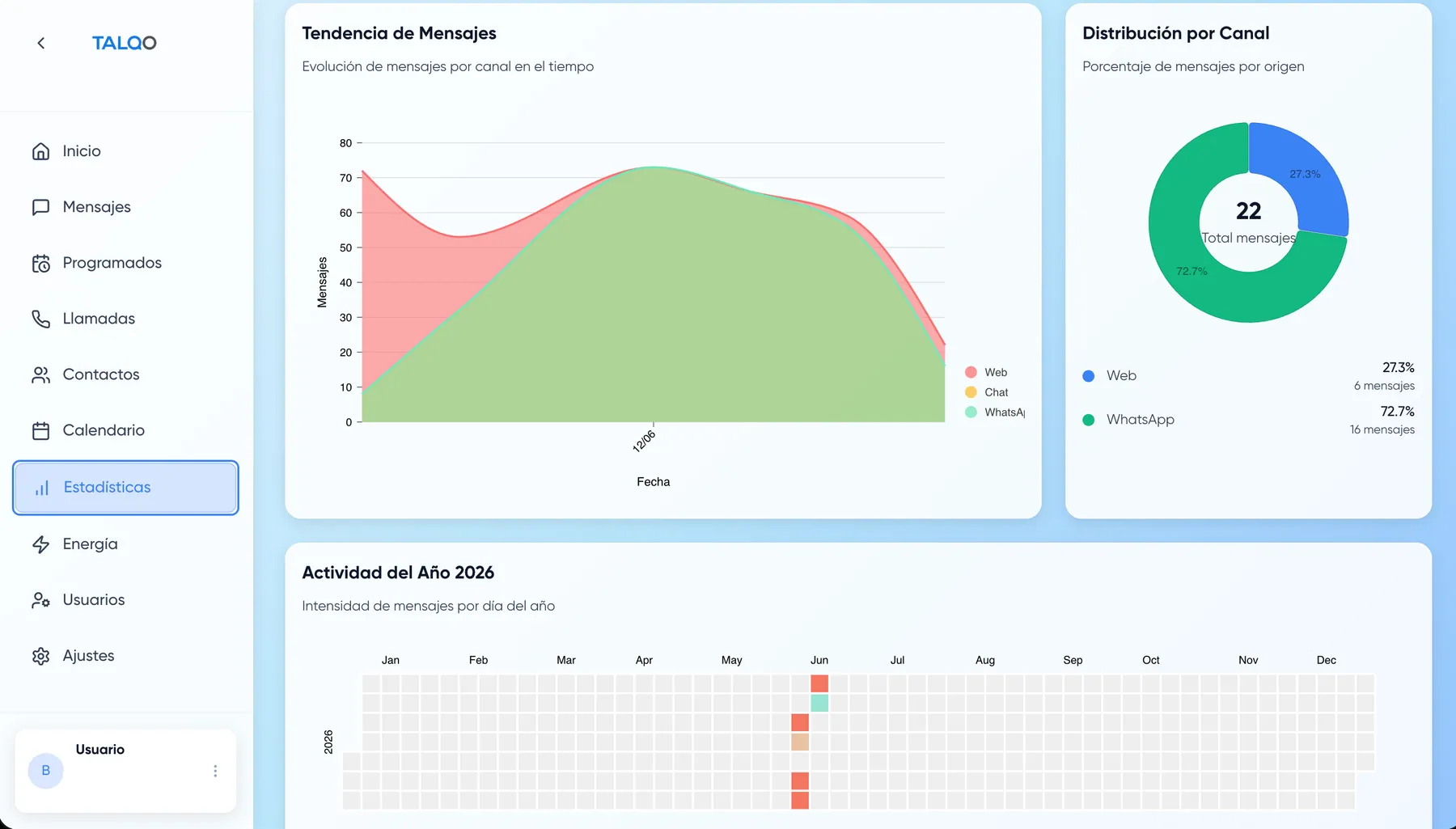Click the blue Web dot in distribution legend
This screenshot has width=1456, height=829.
pos(1089,376)
